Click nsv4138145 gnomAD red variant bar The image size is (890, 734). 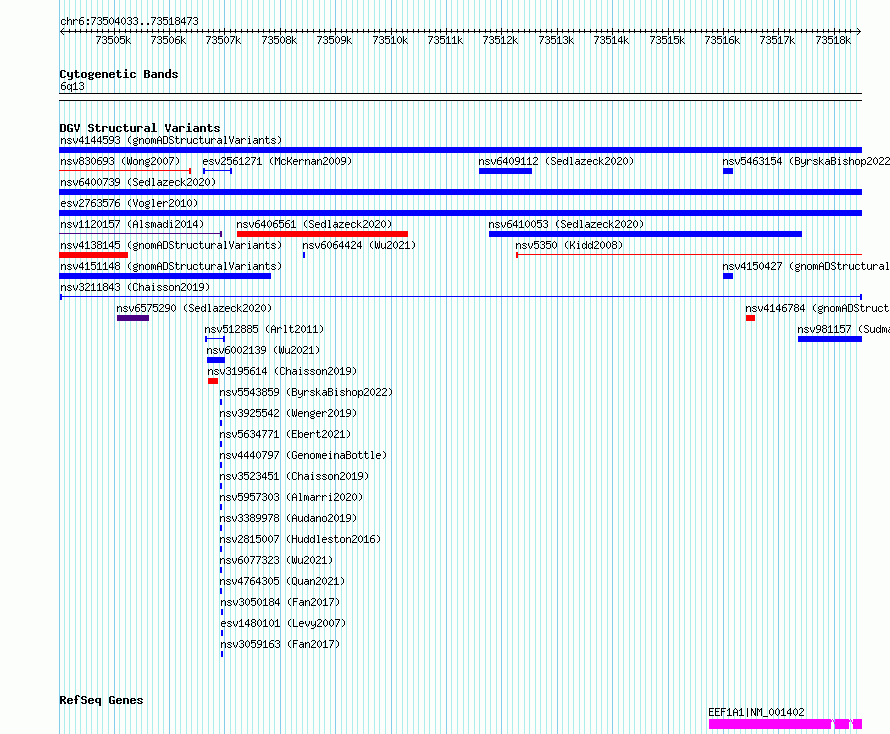93,255
